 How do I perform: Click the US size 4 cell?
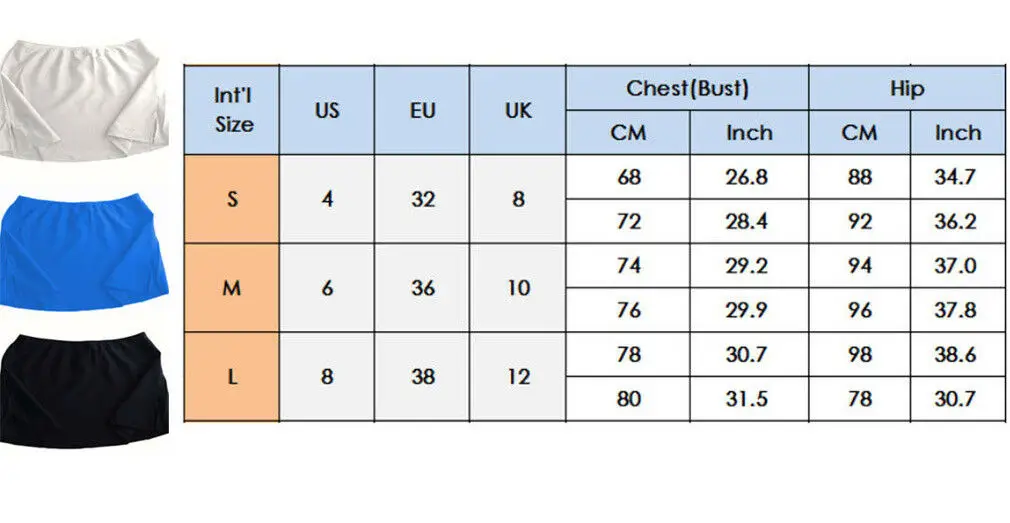point(327,198)
